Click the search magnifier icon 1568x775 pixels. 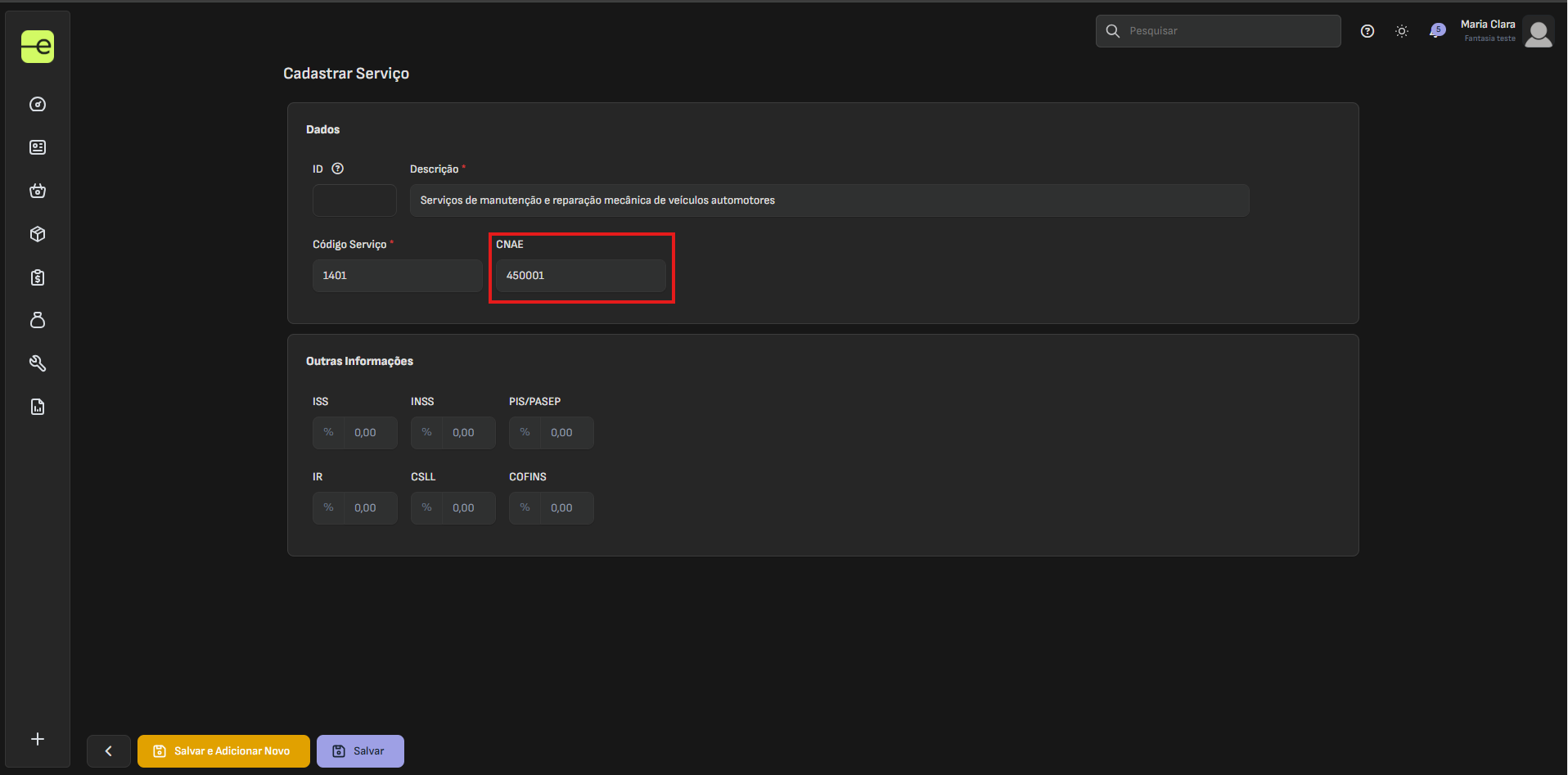point(1113,31)
